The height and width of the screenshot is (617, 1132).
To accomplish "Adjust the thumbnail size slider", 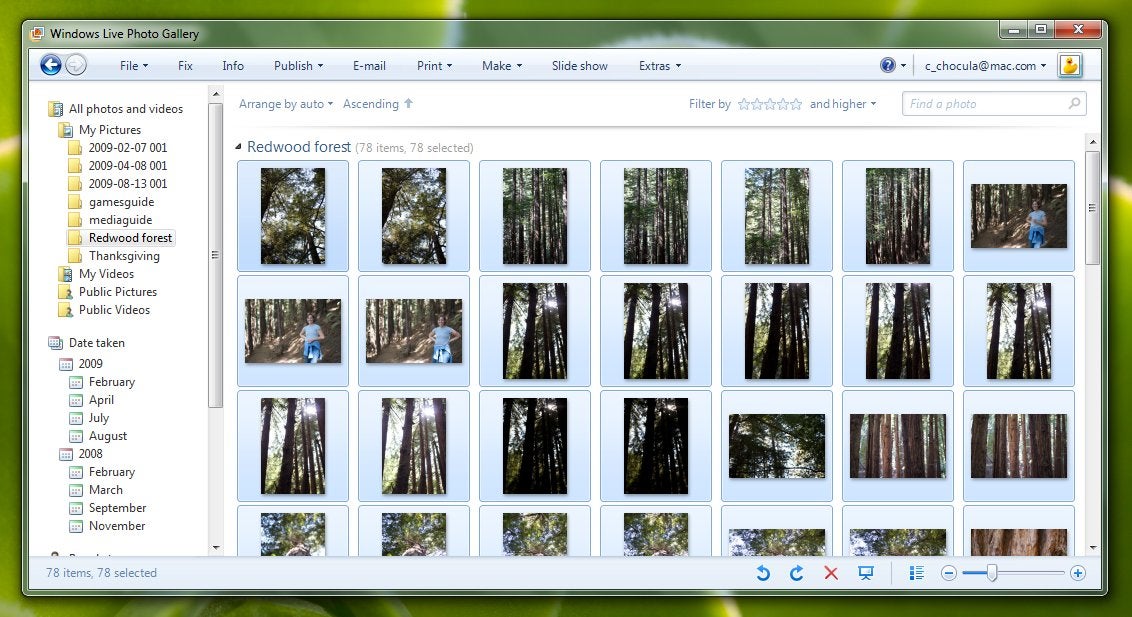I will [993, 573].
